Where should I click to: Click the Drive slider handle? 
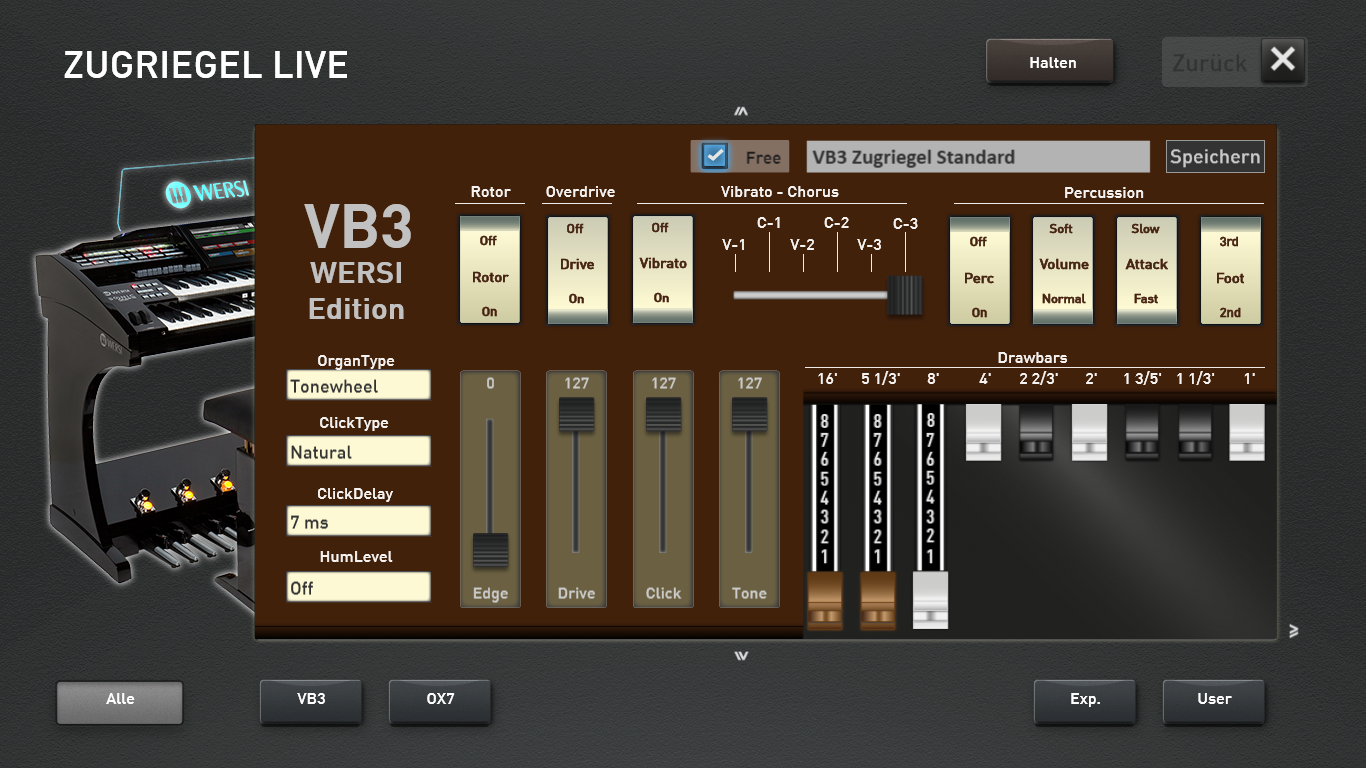click(x=576, y=415)
